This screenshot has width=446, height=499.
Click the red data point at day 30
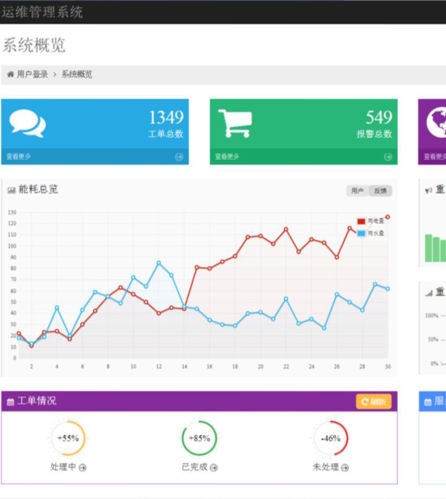click(388, 217)
